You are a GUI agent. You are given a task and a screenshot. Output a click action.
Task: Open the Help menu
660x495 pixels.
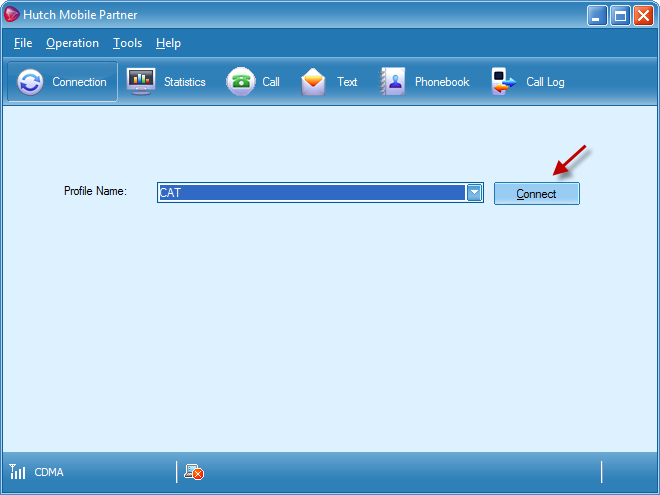pos(168,43)
